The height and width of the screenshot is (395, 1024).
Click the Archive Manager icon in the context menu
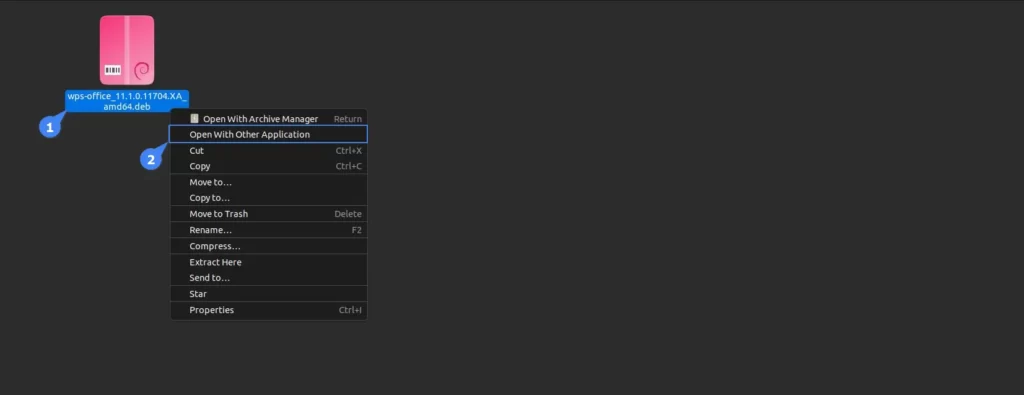click(x=194, y=119)
